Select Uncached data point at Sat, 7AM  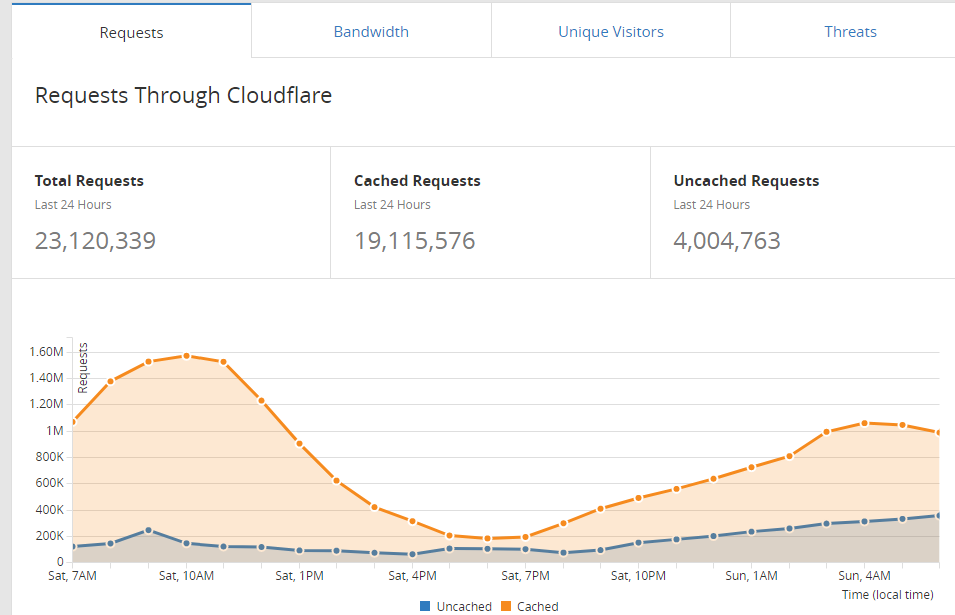click(73, 547)
